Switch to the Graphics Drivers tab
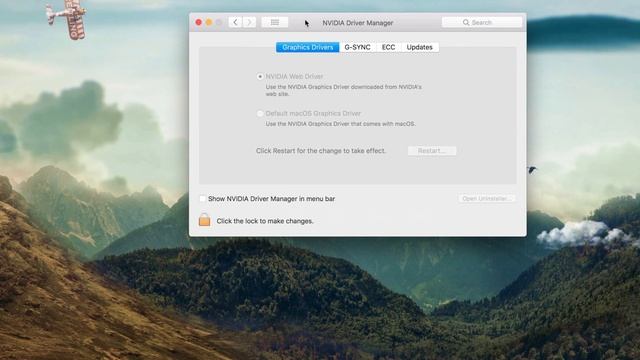640x360 pixels. pos(308,47)
